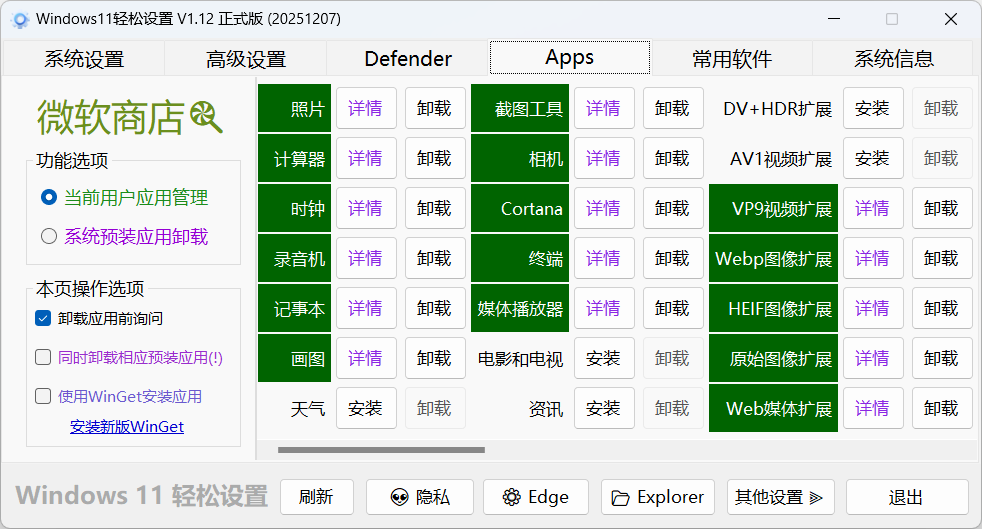This screenshot has width=982, height=529.
Task: Click the 照片 app label
Action: [294, 108]
